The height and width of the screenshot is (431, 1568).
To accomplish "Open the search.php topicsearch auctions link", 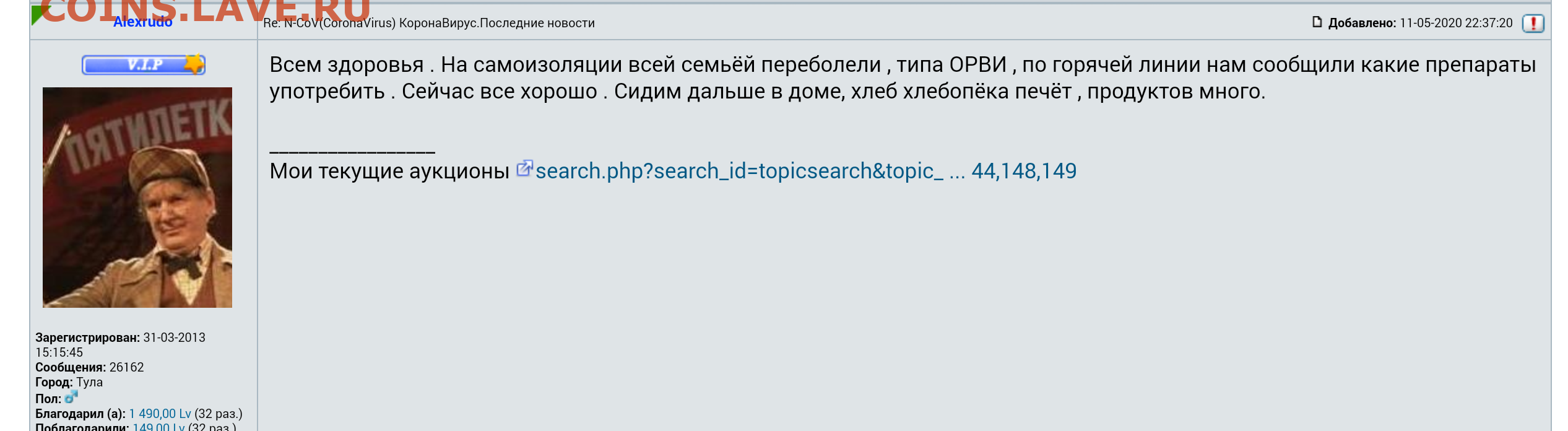I will click(x=805, y=171).
